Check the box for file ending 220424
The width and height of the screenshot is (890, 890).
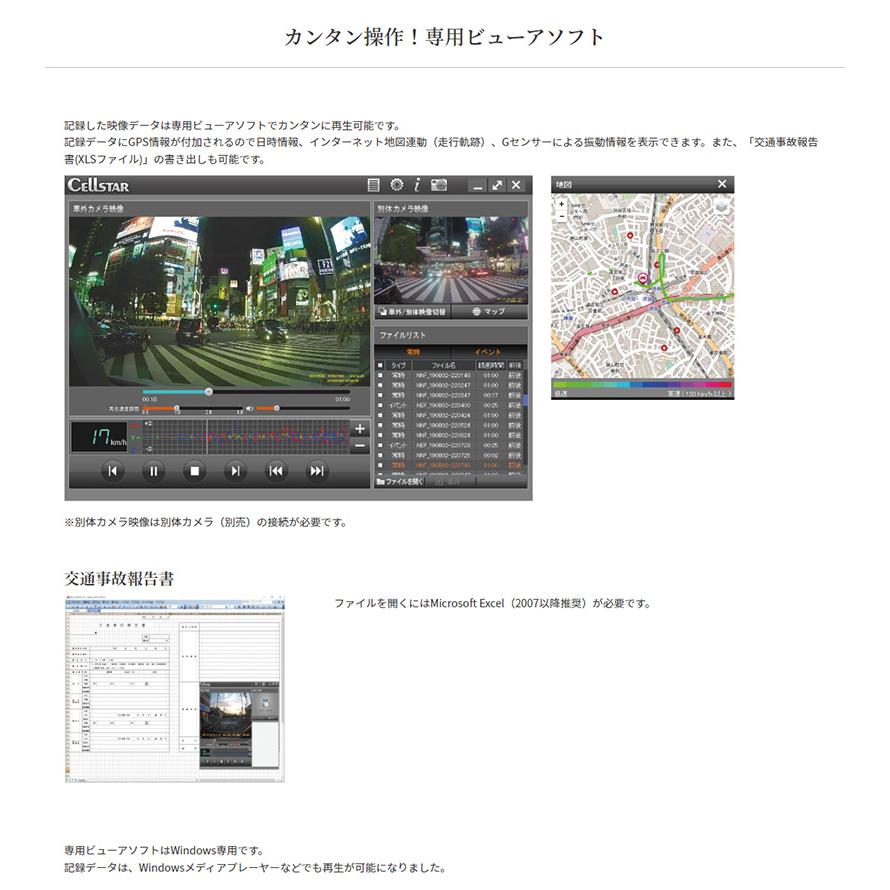(x=380, y=415)
